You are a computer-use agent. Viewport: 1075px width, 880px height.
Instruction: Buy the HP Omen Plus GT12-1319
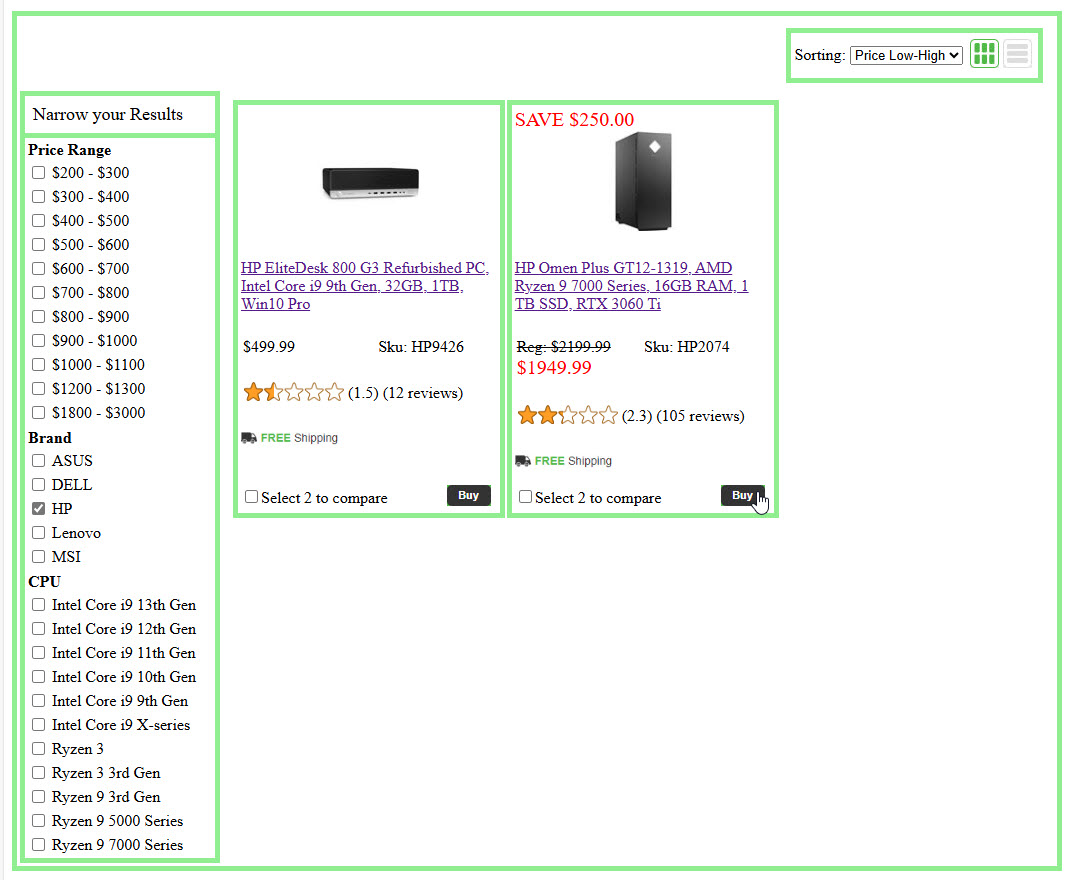coord(742,496)
